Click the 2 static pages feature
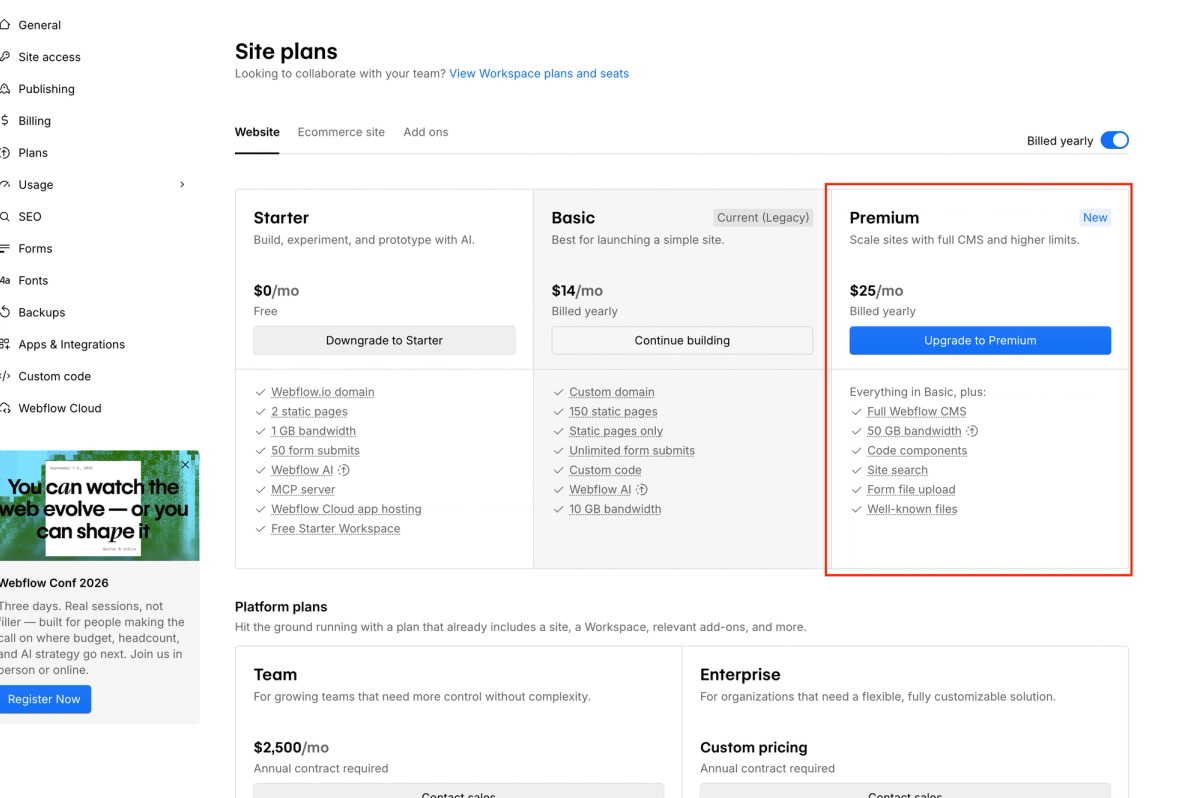This screenshot has height=798, width=1200. click(309, 412)
